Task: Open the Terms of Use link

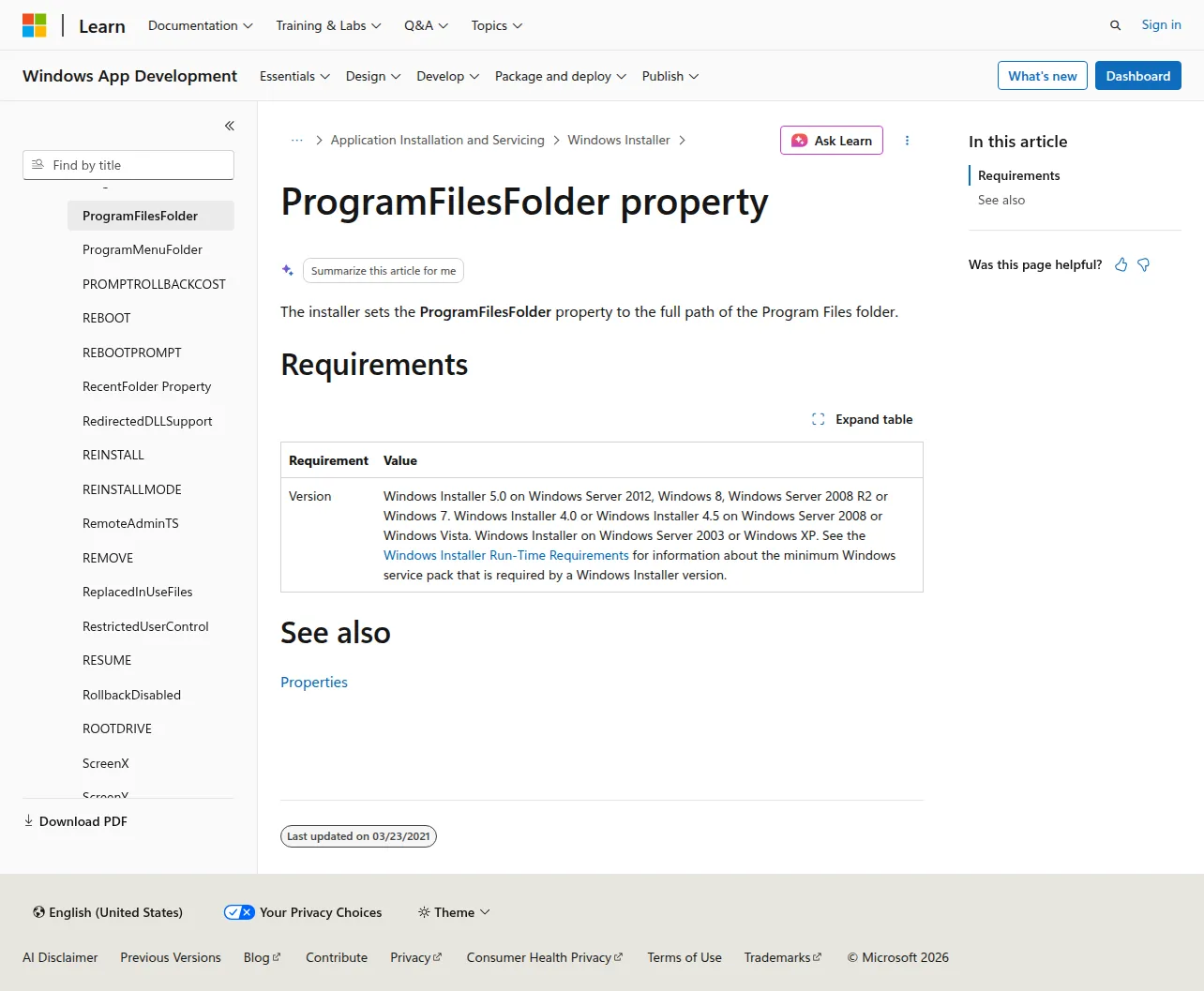Action: click(x=685, y=957)
